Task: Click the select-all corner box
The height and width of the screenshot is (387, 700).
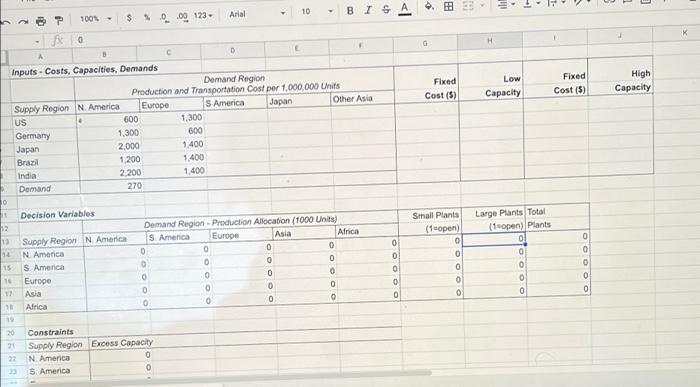Action: [4, 57]
